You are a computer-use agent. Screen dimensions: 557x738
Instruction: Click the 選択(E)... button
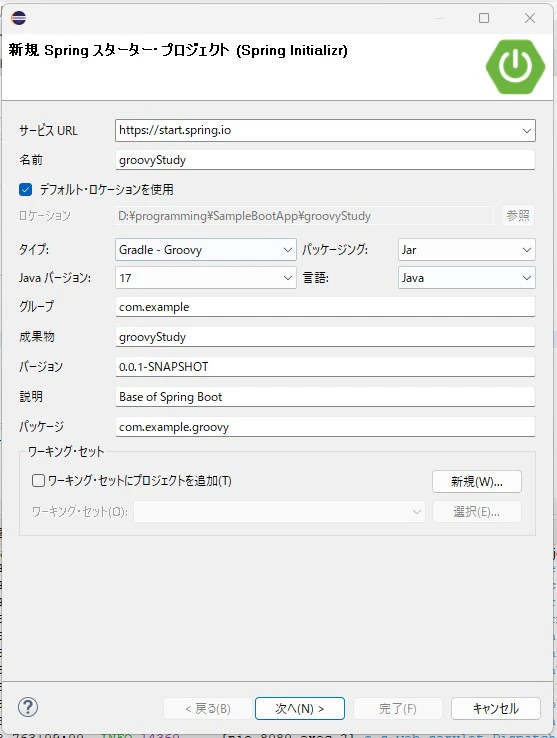pyautogui.click(x=476, y=512)
